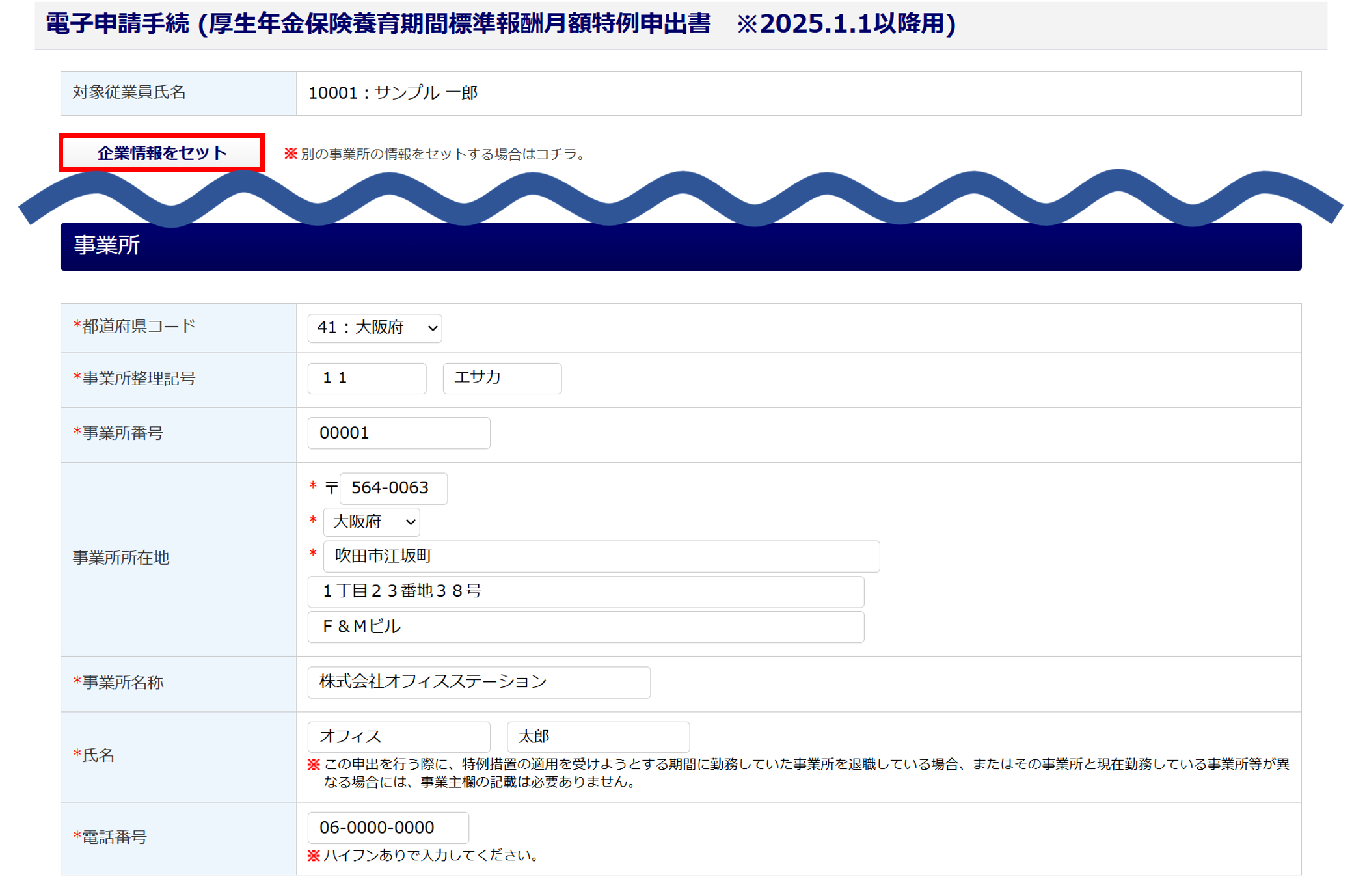
Task: Click the 別の事業所の情報をセット note text
Action: [442, 154]
